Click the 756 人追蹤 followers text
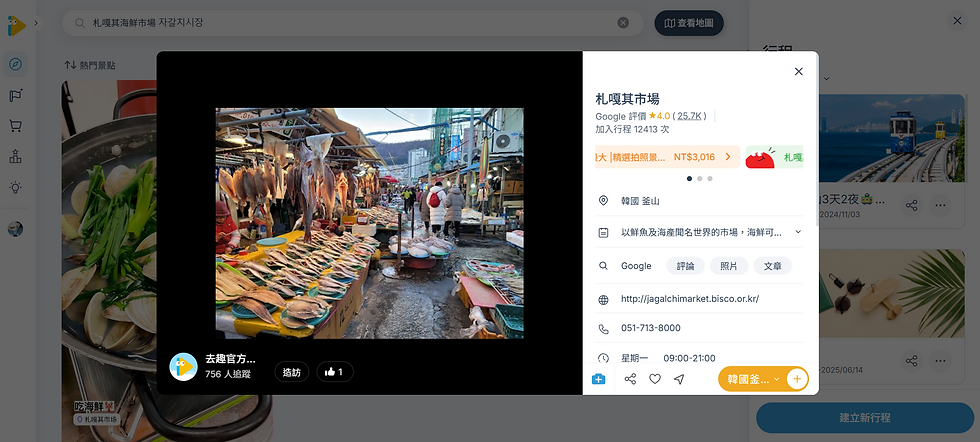Screen dimensions: 980x442 tap(228, 374)
